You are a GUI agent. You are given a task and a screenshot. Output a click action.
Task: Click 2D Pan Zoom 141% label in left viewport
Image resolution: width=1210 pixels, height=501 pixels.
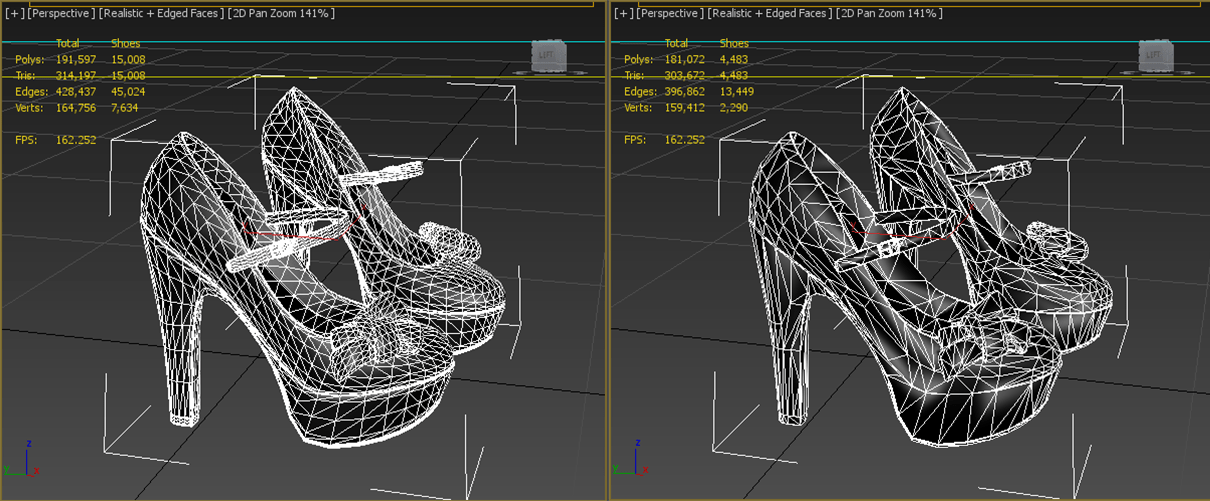pos(281,13)
